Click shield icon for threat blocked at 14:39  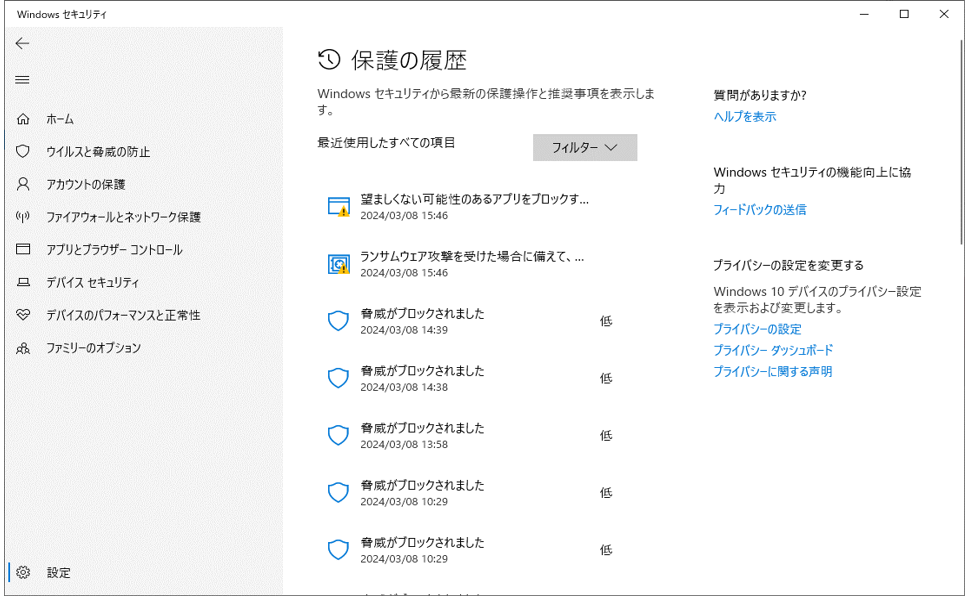click(x=338, y=321)
